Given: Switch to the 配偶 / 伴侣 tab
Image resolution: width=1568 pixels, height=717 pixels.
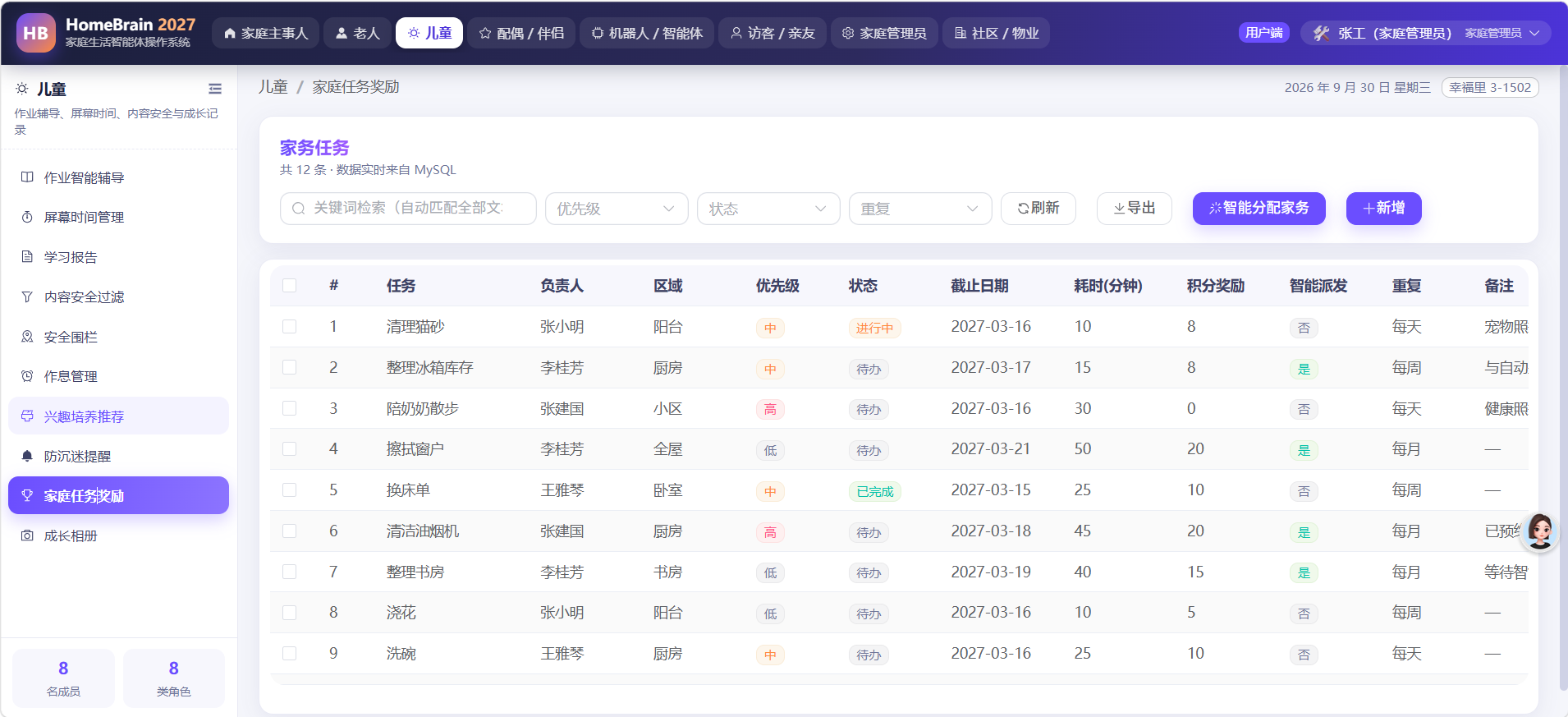Looking at the screenshot, I should [521, 33].
